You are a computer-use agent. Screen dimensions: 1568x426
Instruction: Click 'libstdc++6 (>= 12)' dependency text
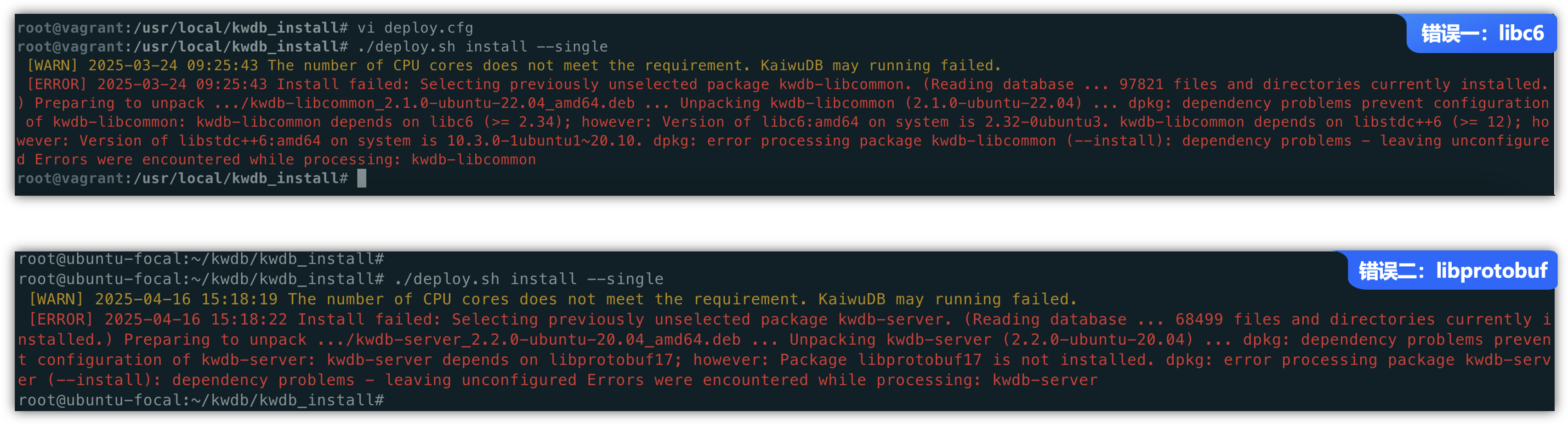pyautogui.click(x=1435, y=122)
